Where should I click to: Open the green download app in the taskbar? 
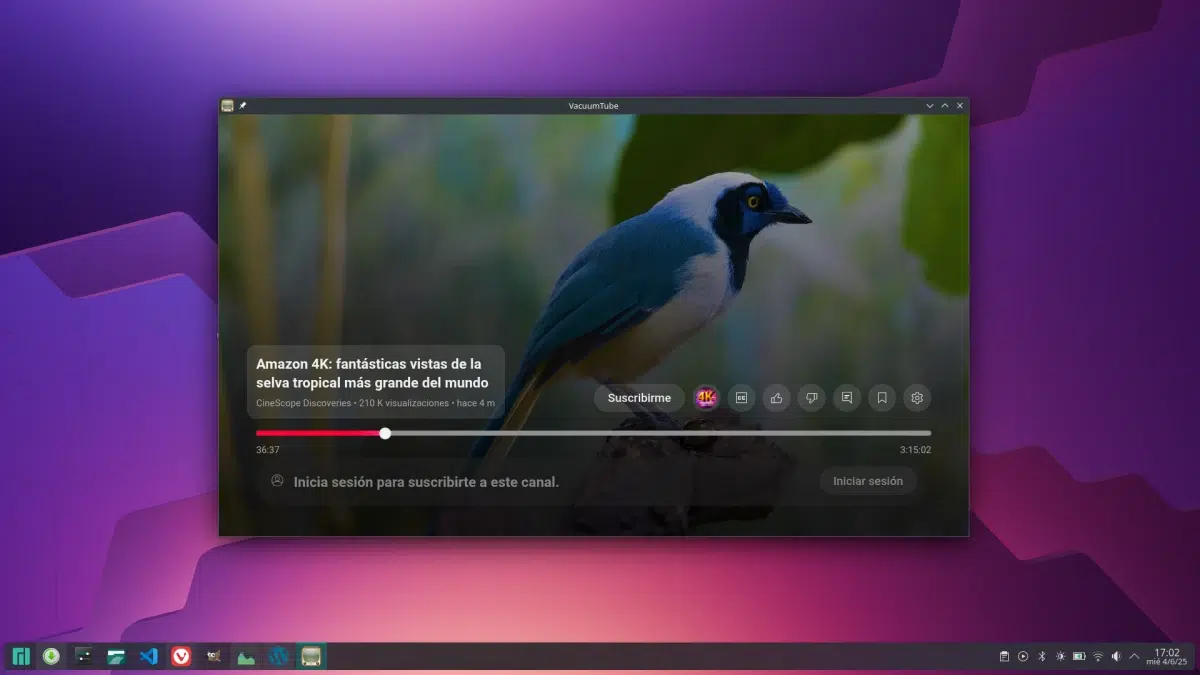coord(51,656)
